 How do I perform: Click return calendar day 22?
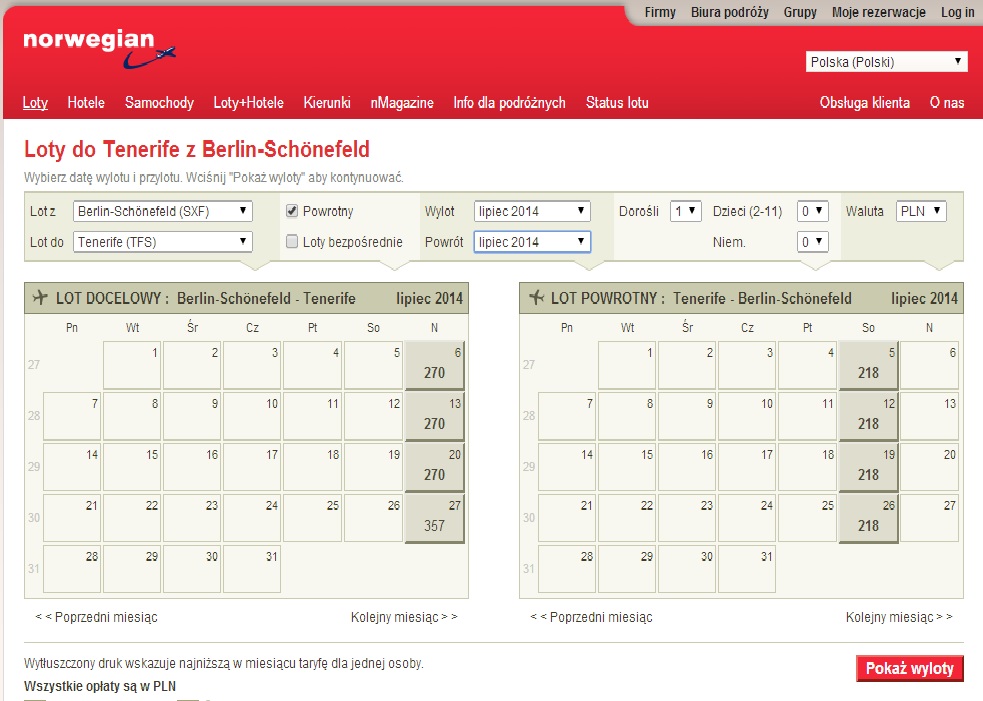[627, 518]
